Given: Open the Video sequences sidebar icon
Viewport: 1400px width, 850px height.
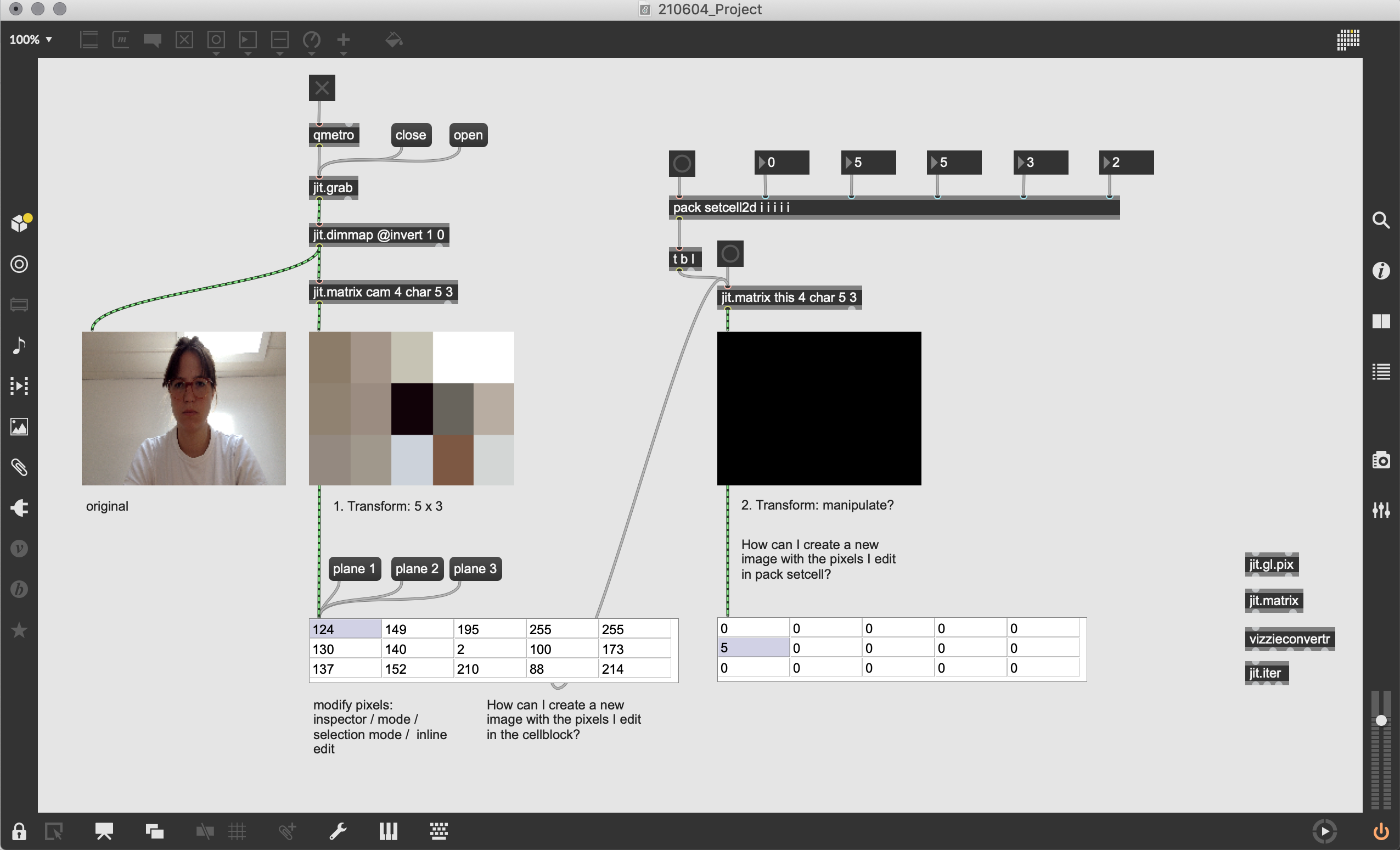Looking at the screenshot, I should [x=19, y=386].
